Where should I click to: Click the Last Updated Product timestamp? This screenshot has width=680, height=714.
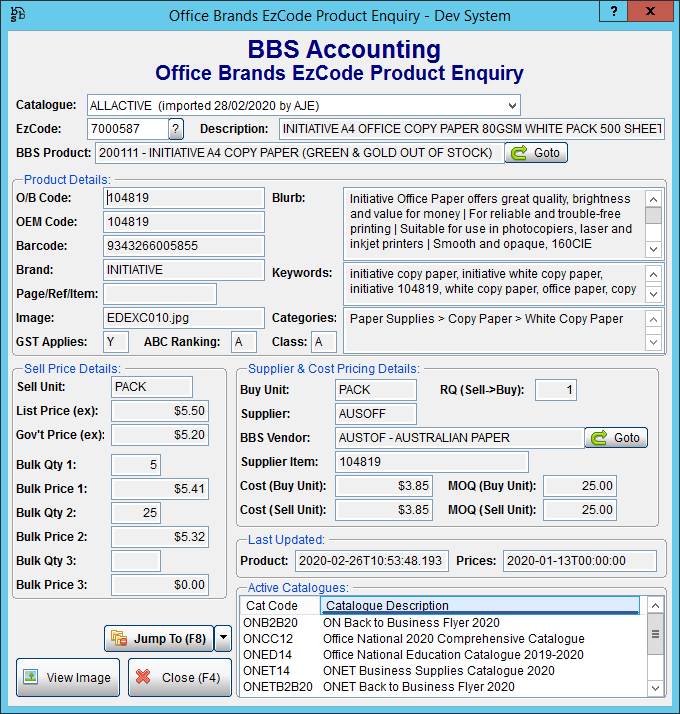pyautogui.click(x=372, y=561)
